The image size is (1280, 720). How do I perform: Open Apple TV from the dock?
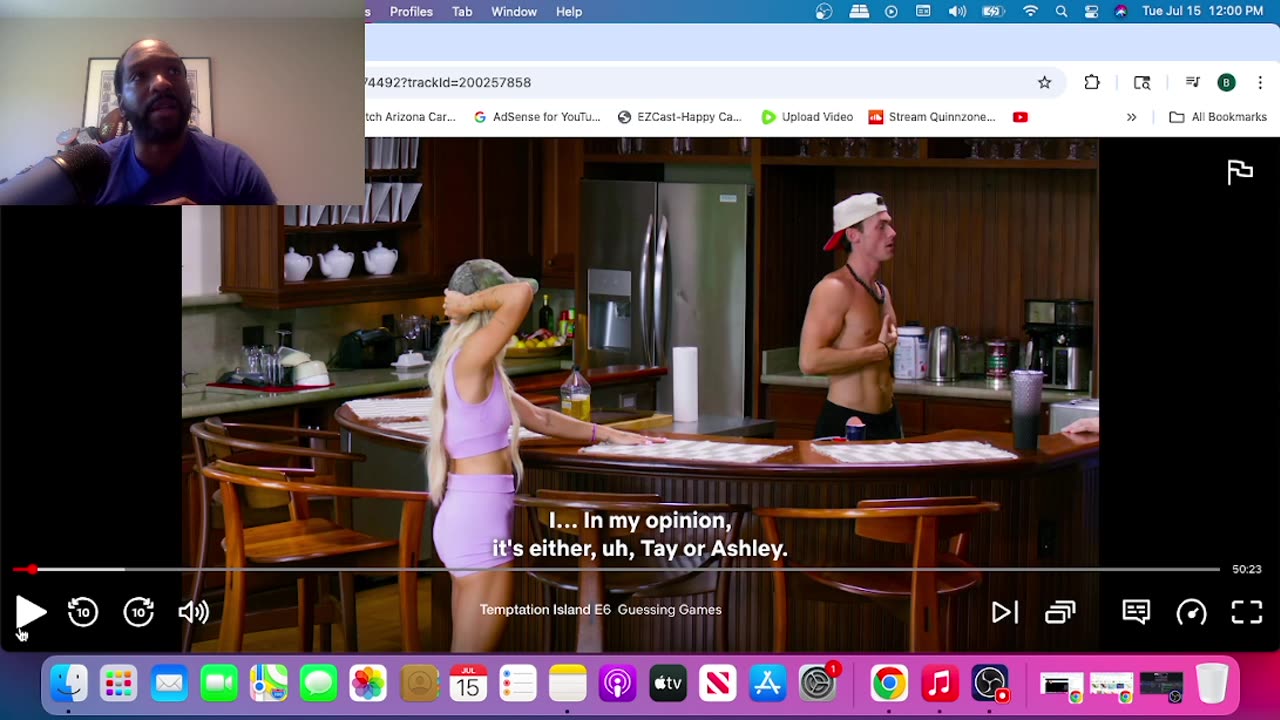pyautogui.click(x=668, y=684)
